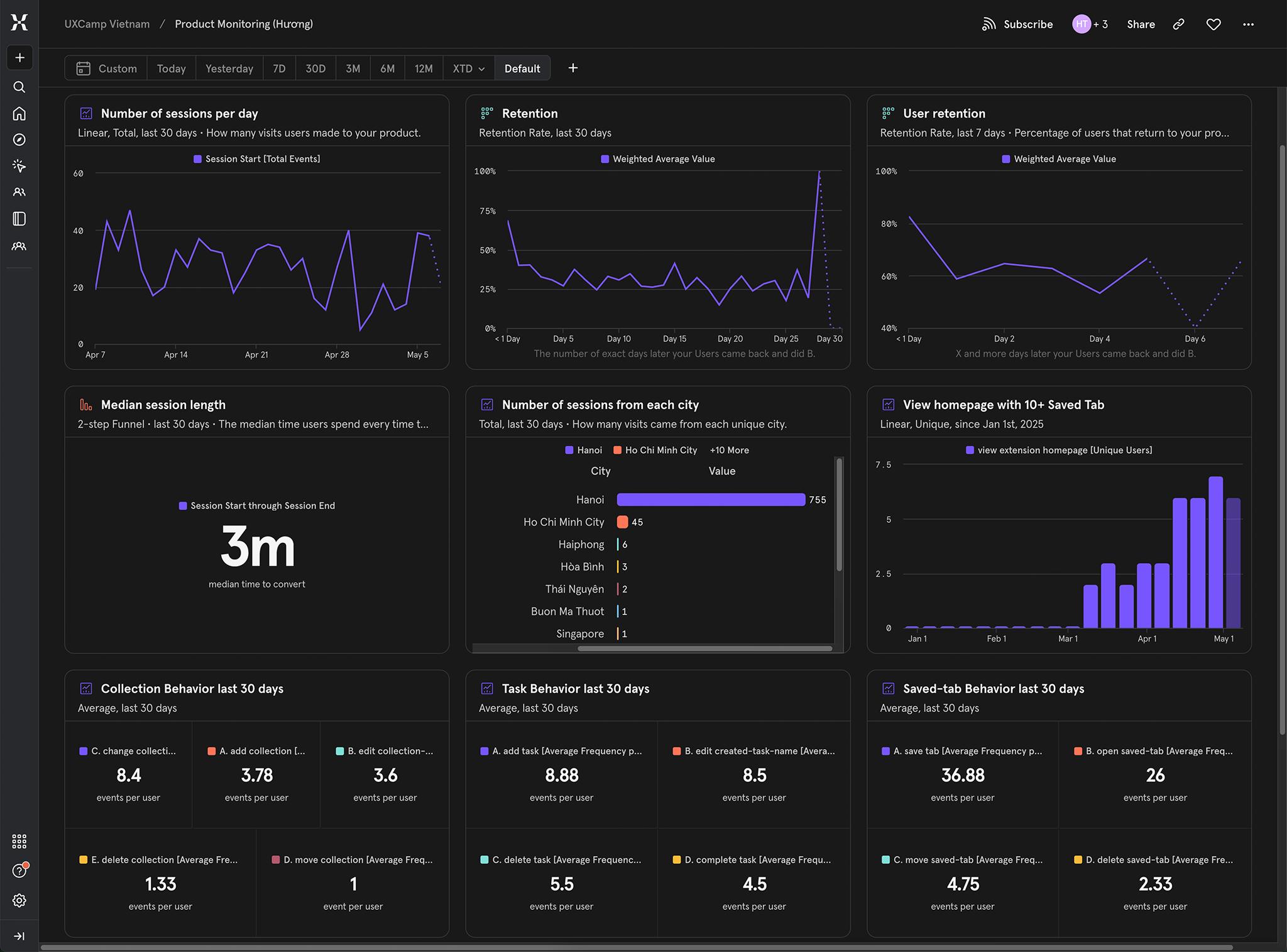
Task: Toggle the Hanoi legend series
Action: [583, 451]
